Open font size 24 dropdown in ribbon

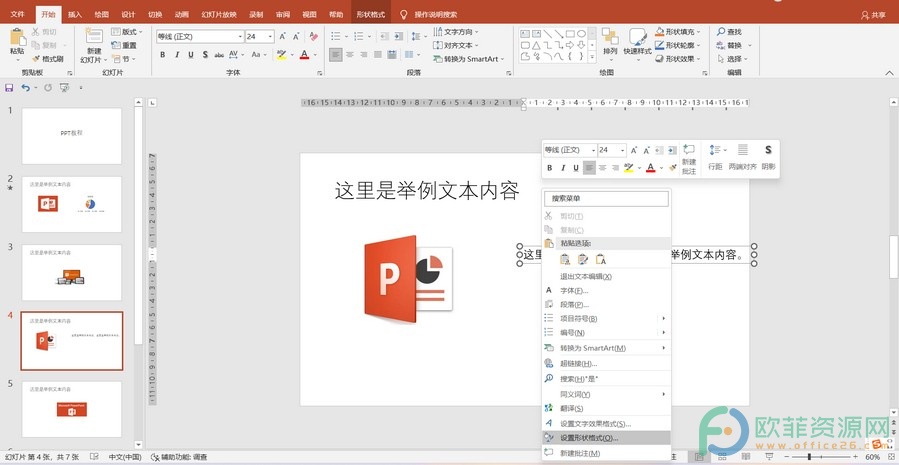(x=271, y=37)
